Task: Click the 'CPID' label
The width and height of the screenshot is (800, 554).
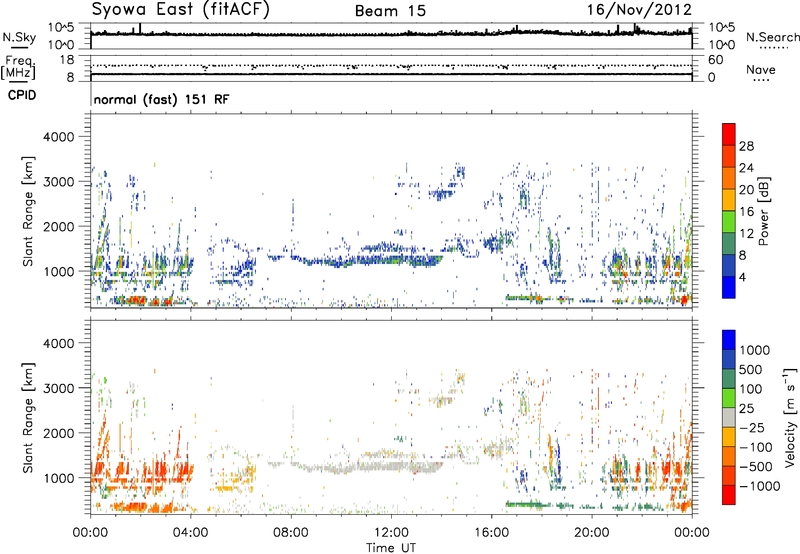Action: [22, 95]
